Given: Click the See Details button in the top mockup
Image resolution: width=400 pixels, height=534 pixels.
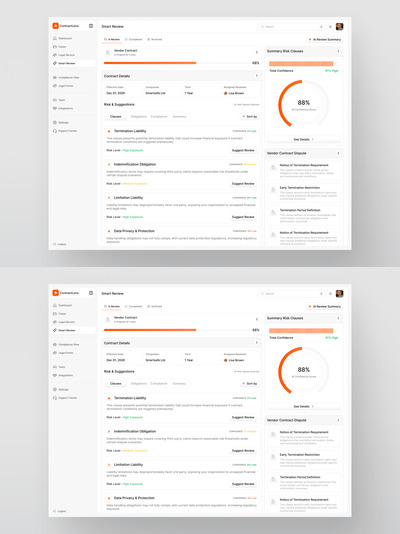Looking at the screenshot, I should (x=303, y=139).
